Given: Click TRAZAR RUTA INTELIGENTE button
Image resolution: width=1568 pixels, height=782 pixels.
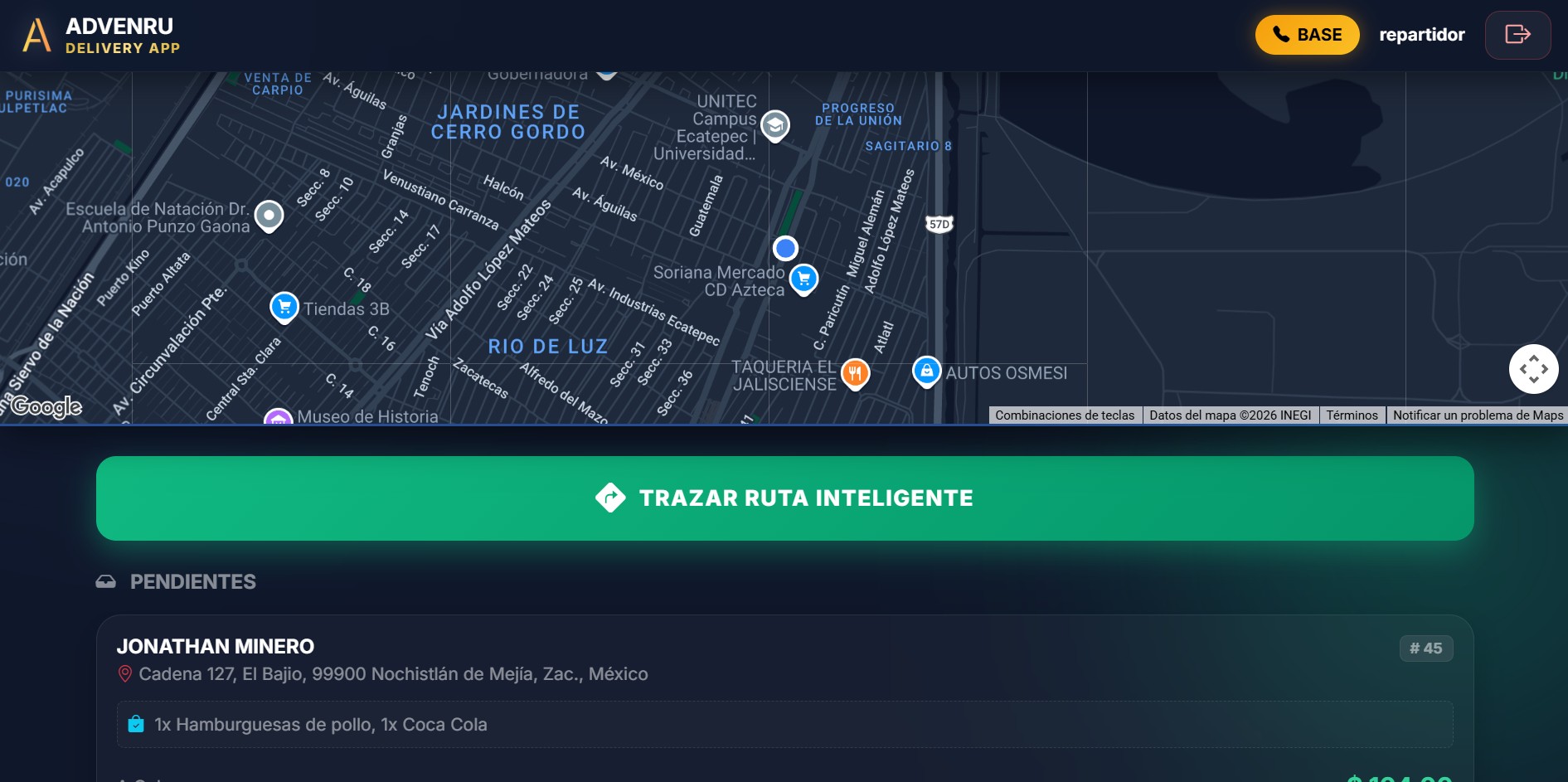Looking at the screenshot, I should pyautogui.click(x=785, y=498).
